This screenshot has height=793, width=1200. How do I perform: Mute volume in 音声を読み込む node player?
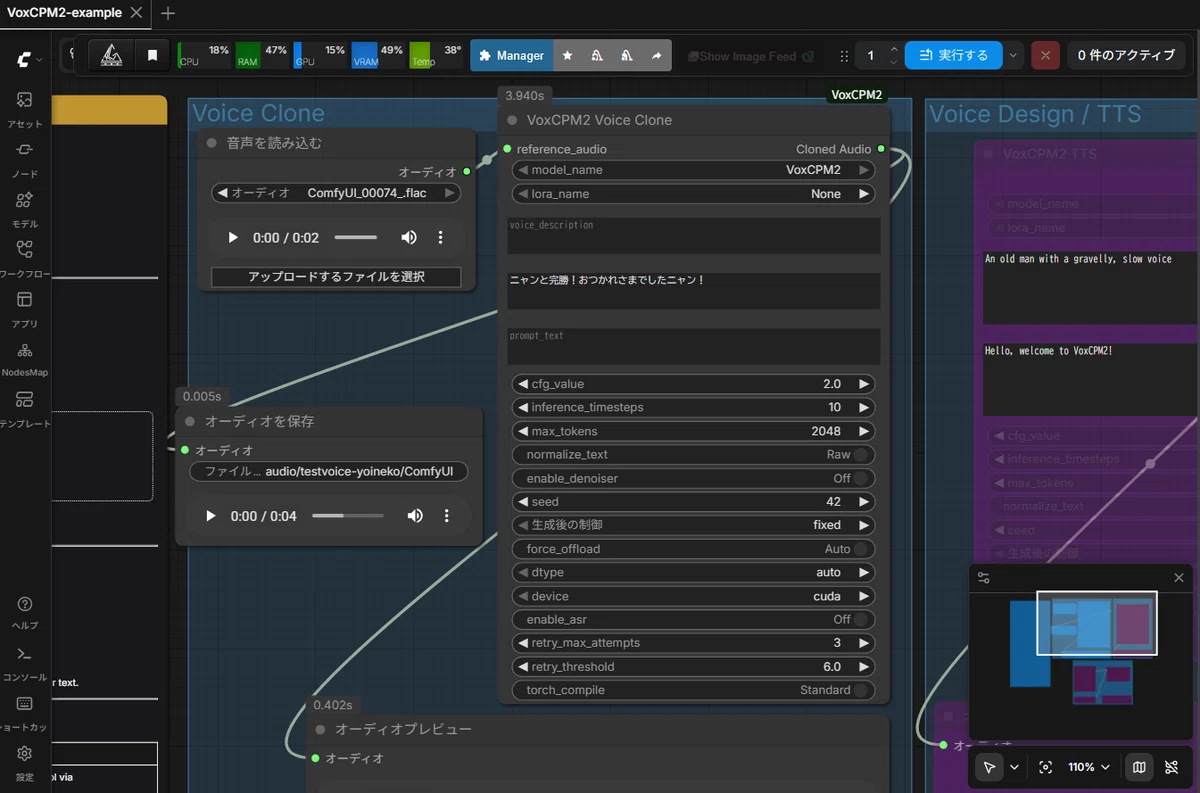click(409, 238)
